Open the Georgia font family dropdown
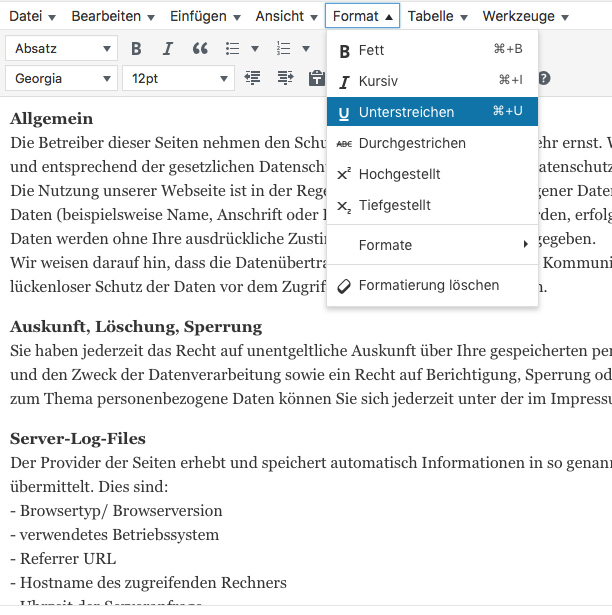Screen dimensions: 612x615 point(62,78)
